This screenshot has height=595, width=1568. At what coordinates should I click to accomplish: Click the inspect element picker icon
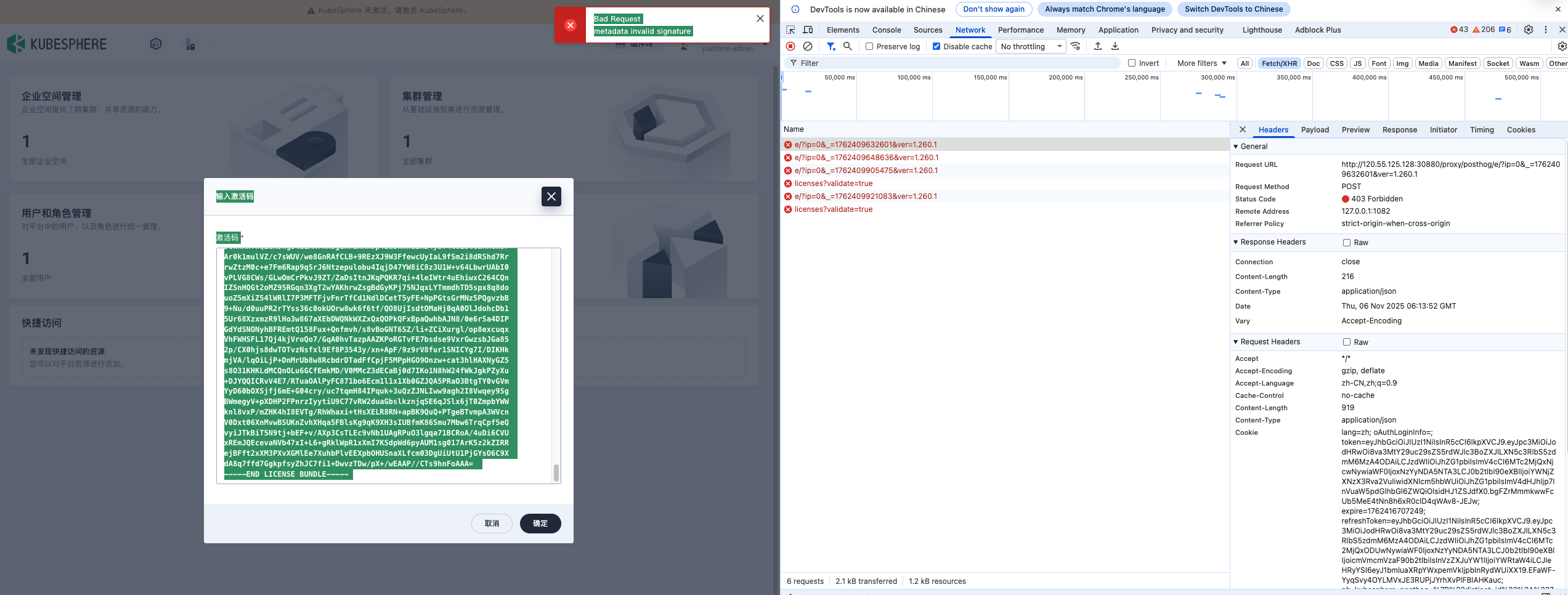790,30
